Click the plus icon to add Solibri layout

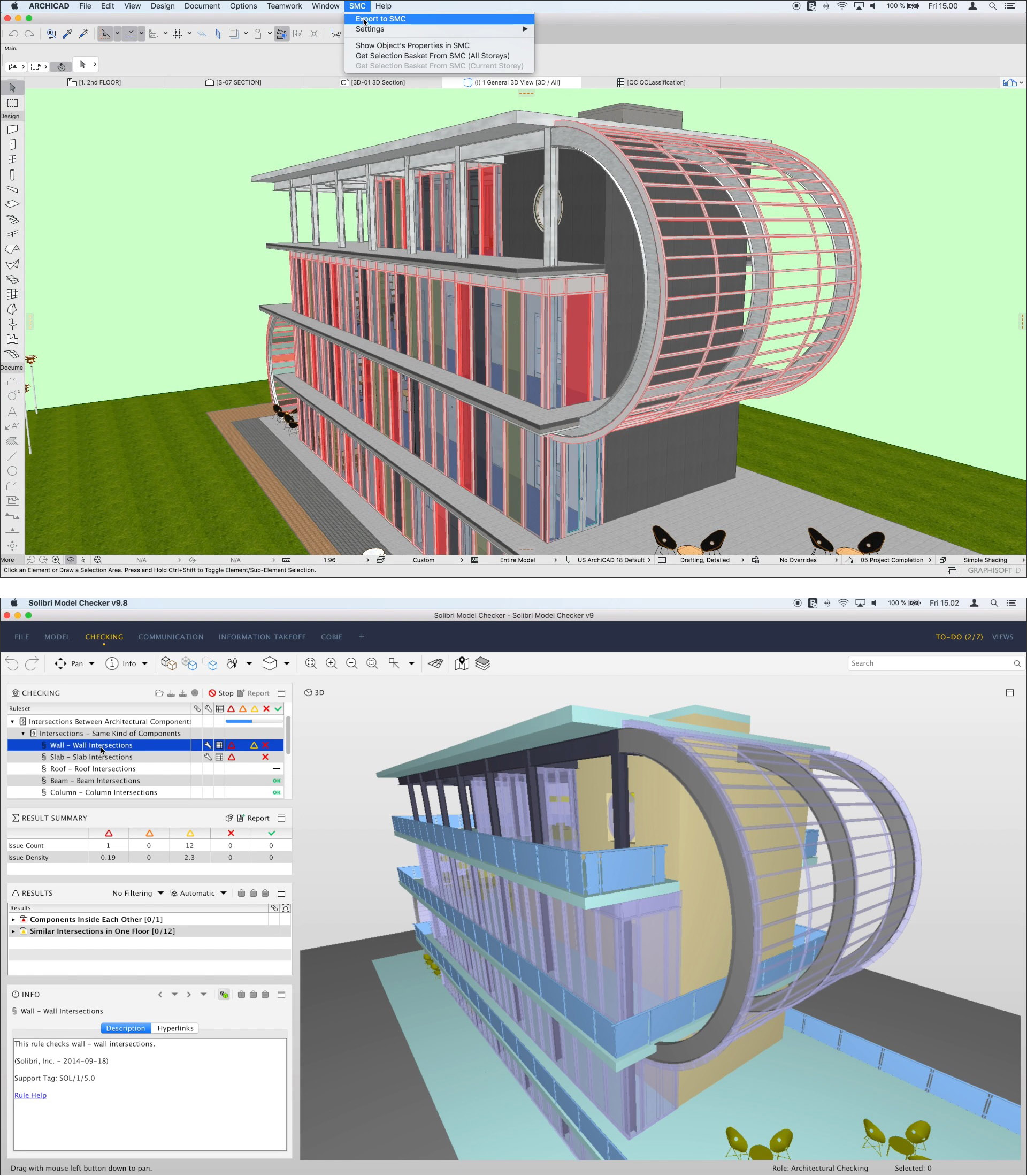(x=362, y=636)
